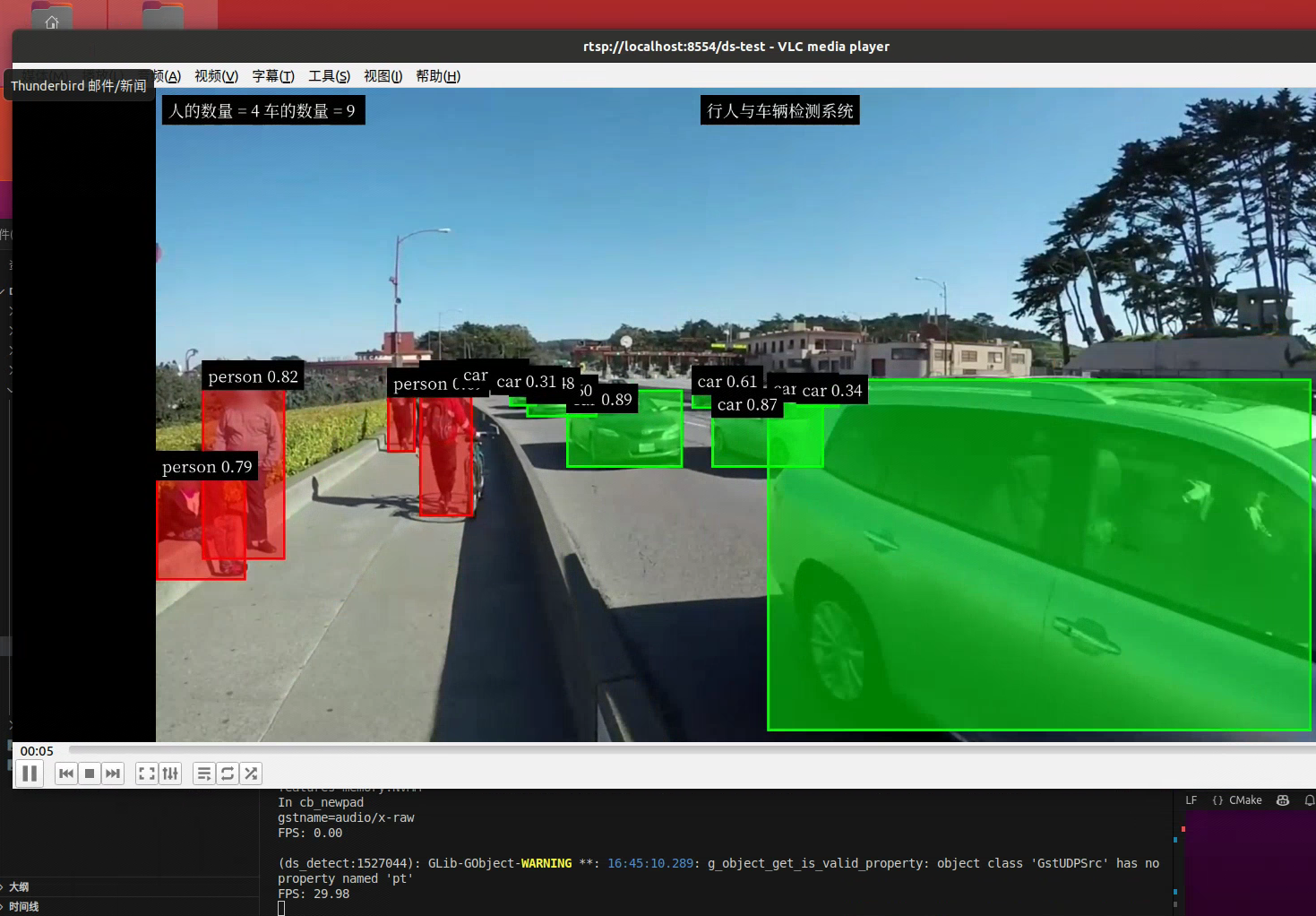The width and height of the screenshot is (1316, 916).
Task: Click the car 0.31 detection label
Action: (x=526, y=381)
